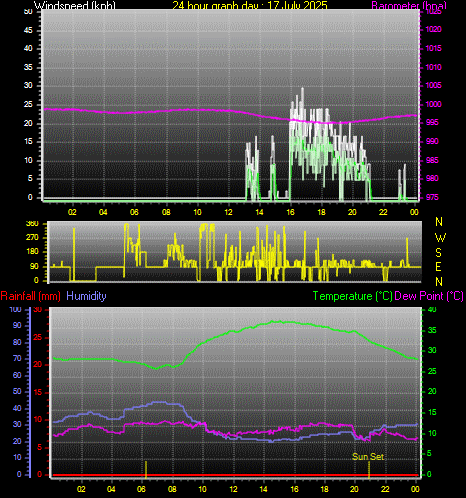Click the 360 degree wind direction tick

tap(32, 224)
